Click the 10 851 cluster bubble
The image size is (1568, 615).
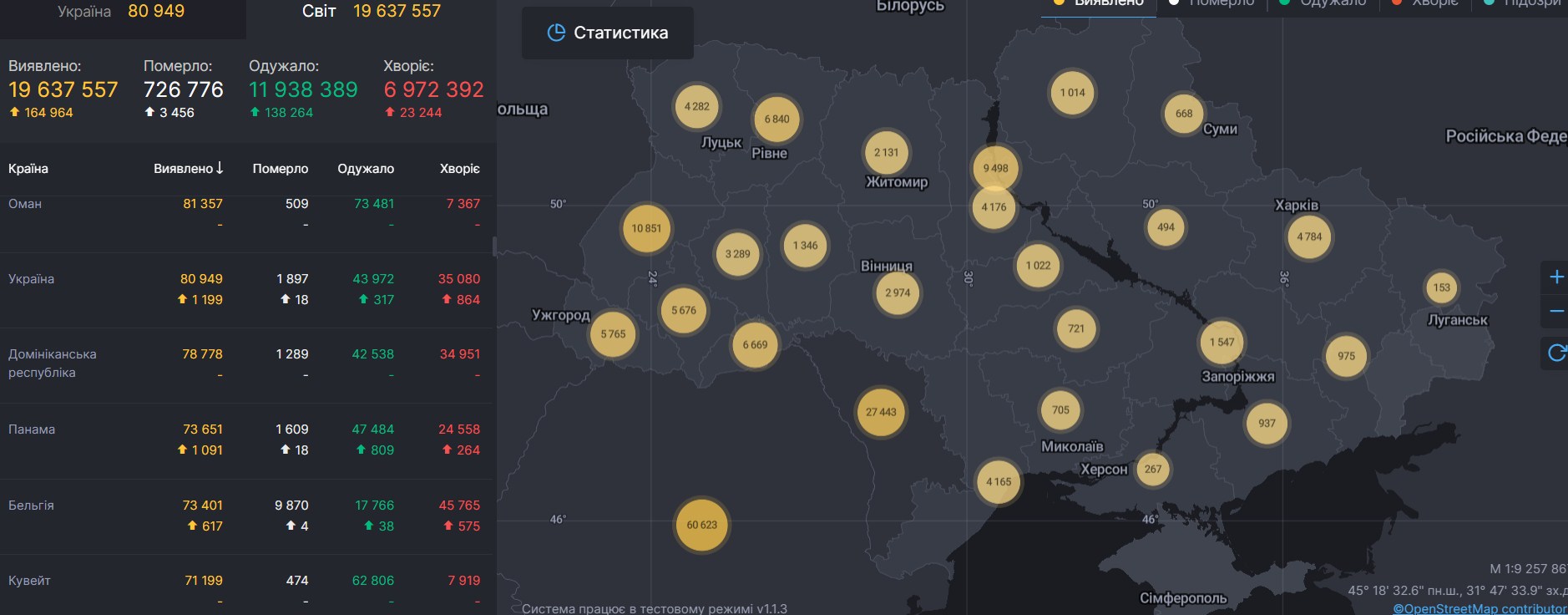point(646,228)
